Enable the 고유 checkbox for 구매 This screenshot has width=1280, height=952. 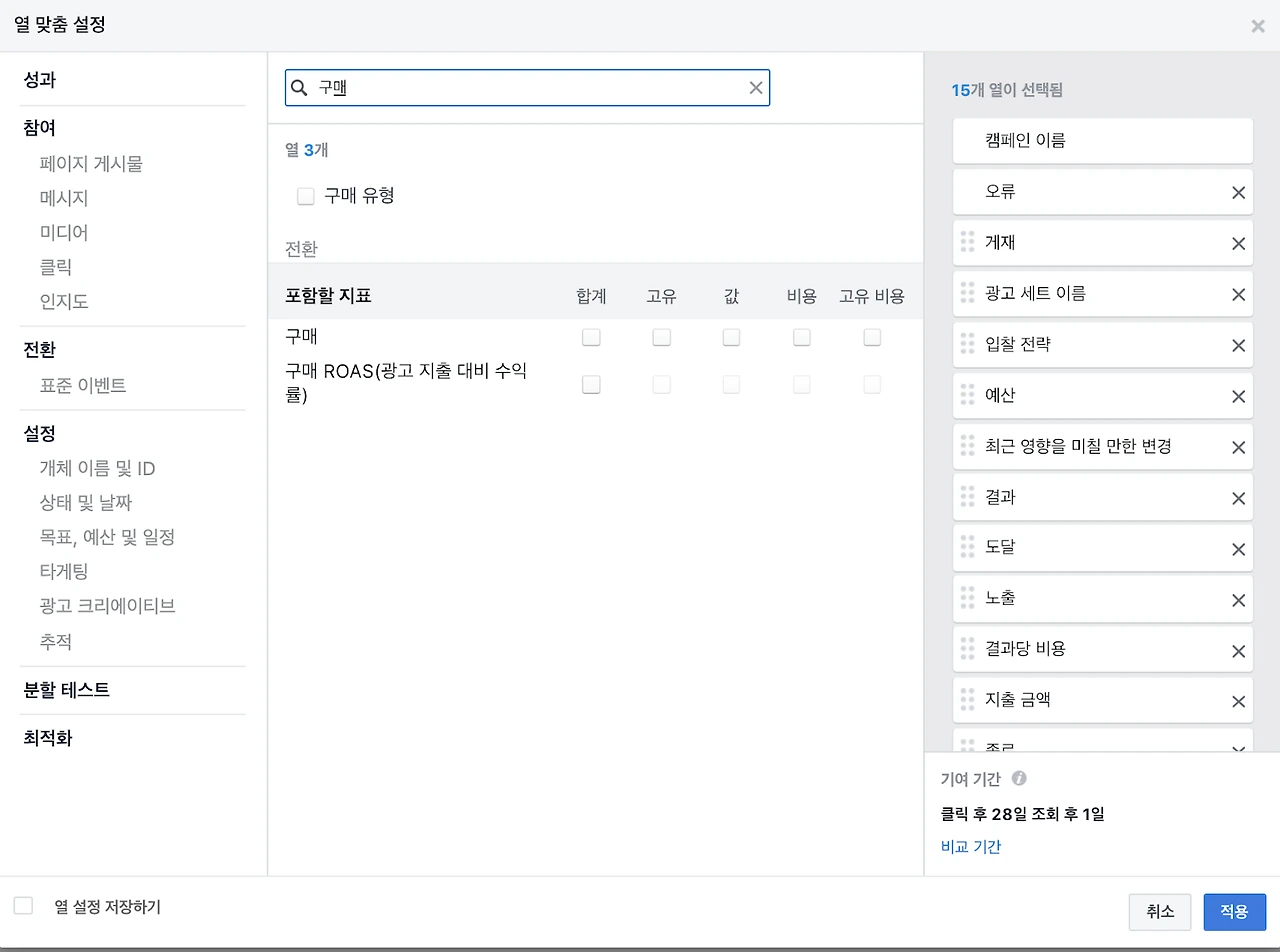coord(661,338)
